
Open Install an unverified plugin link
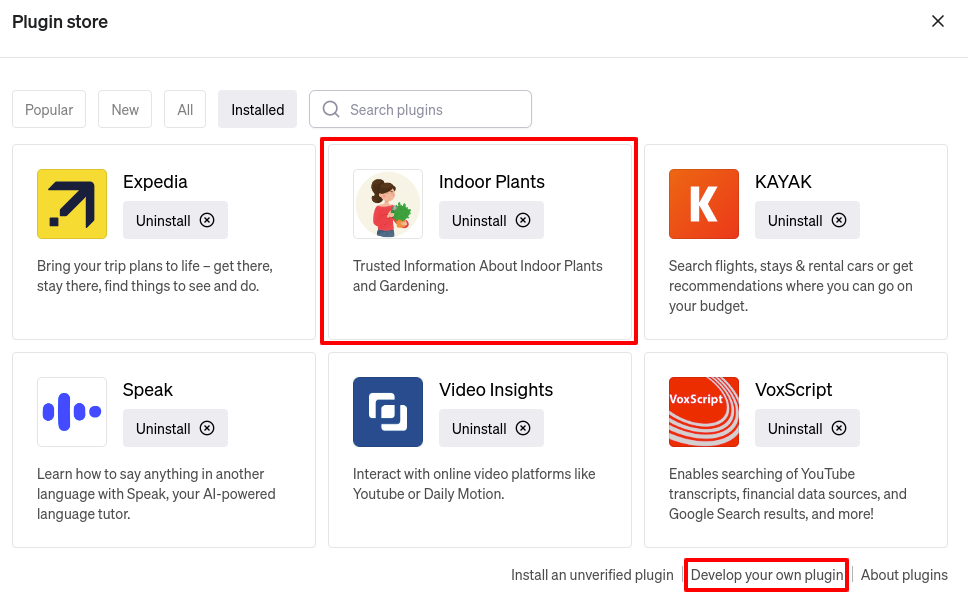point(592,575)
